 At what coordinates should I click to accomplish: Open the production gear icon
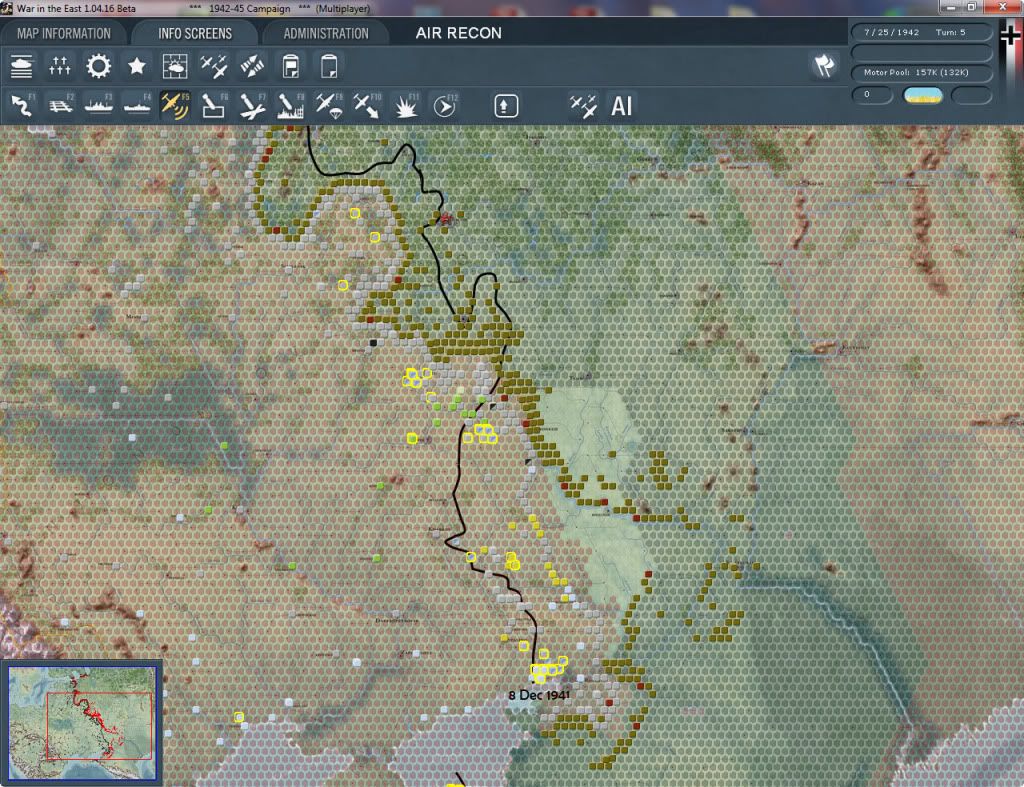click(99, 67)
